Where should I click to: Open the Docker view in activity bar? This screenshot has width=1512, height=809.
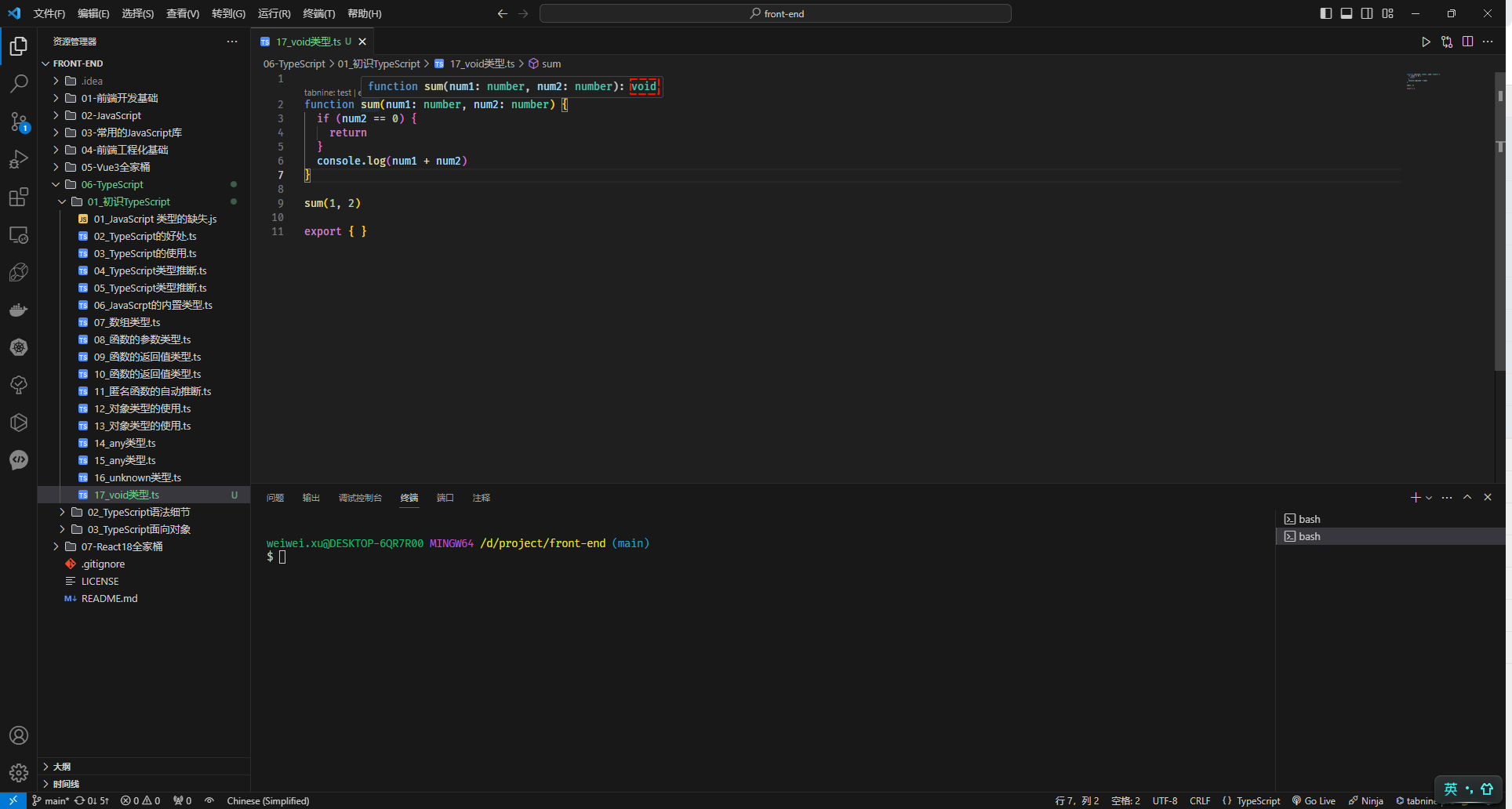[19, 310]
